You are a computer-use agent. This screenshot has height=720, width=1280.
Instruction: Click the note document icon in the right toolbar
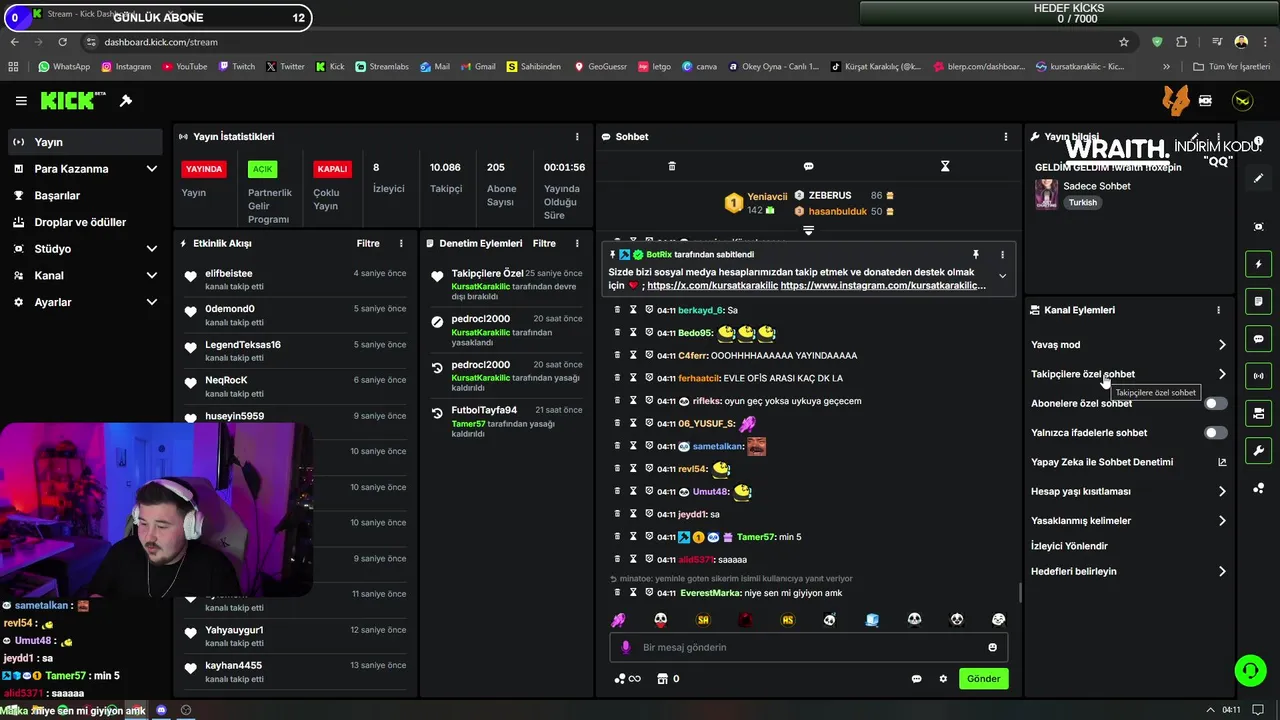tap(1259, 301)
